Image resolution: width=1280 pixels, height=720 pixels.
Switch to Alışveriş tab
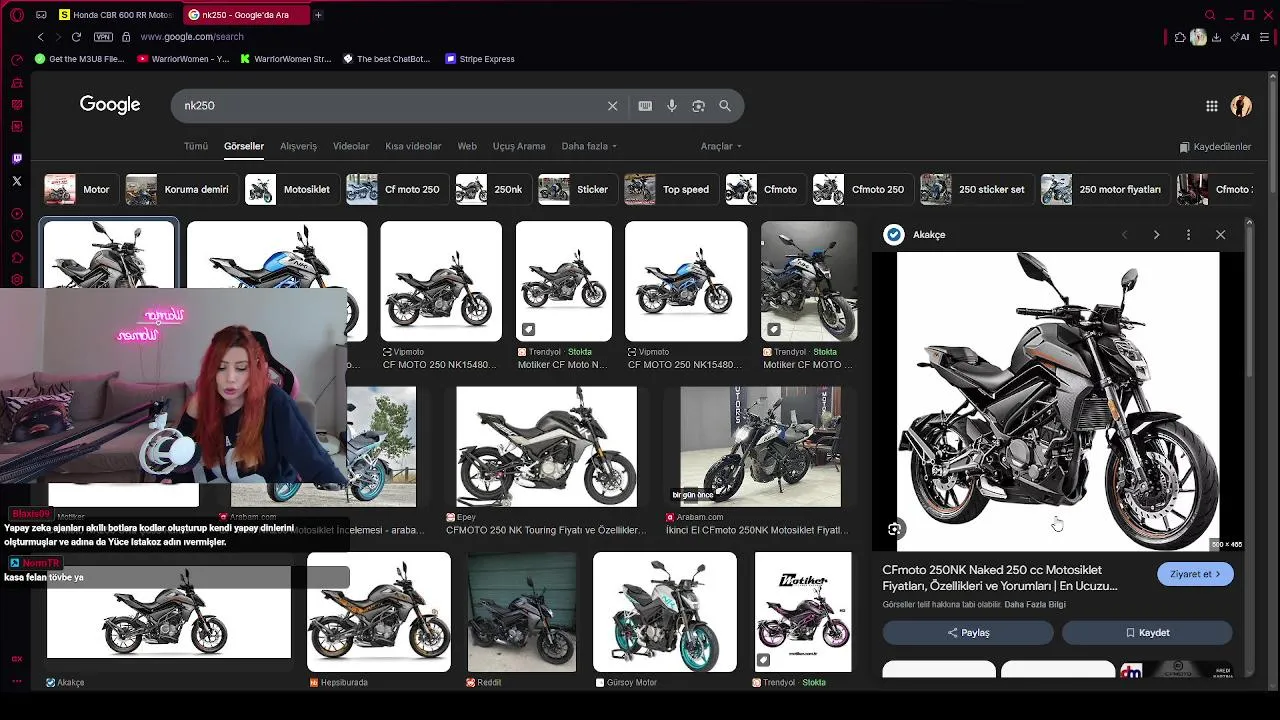click(298, 146)
